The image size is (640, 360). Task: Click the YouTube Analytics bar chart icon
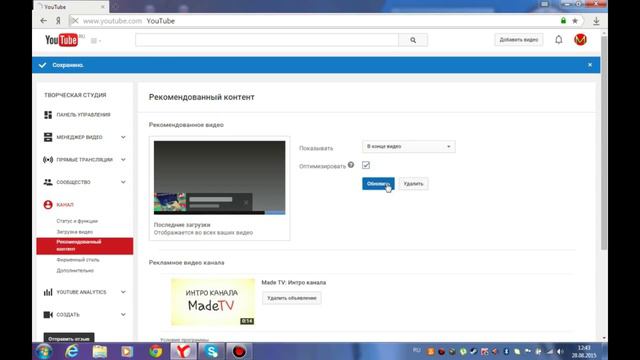48,292
